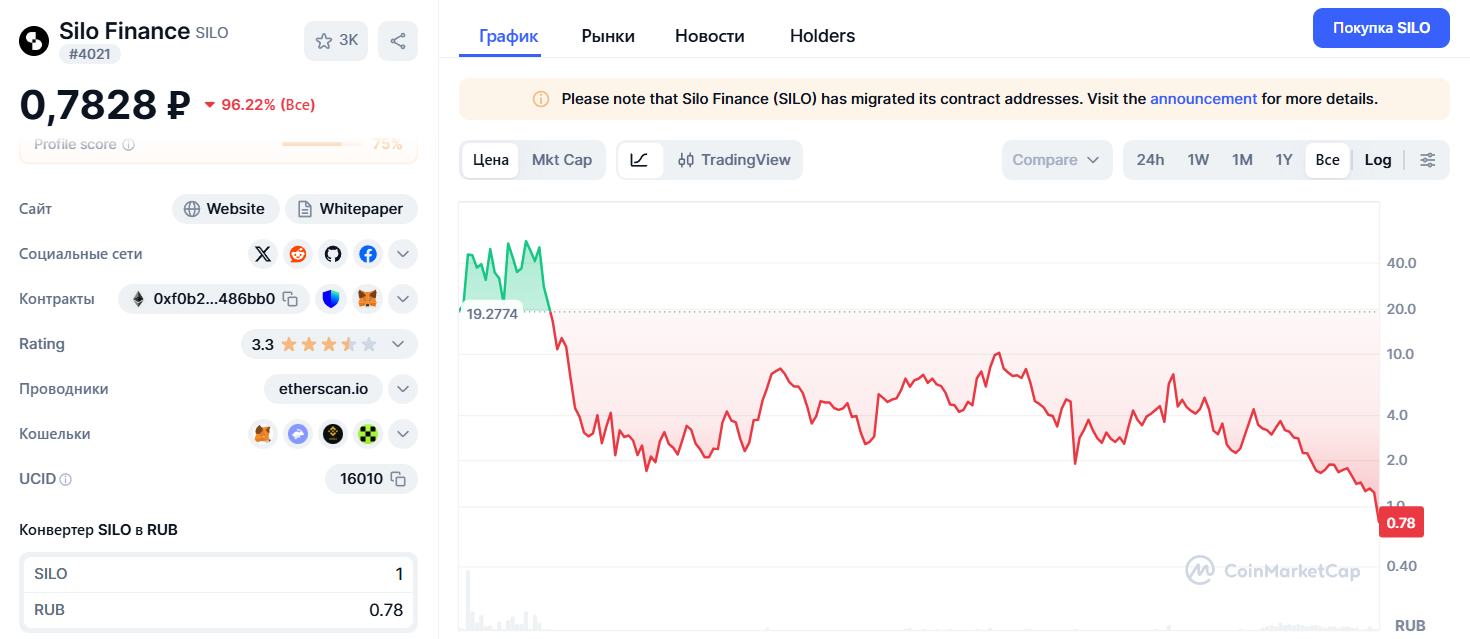Toggle Log scale on the chart
The width and height of the screenshot is (1470, 639).
coord(1378,160)
